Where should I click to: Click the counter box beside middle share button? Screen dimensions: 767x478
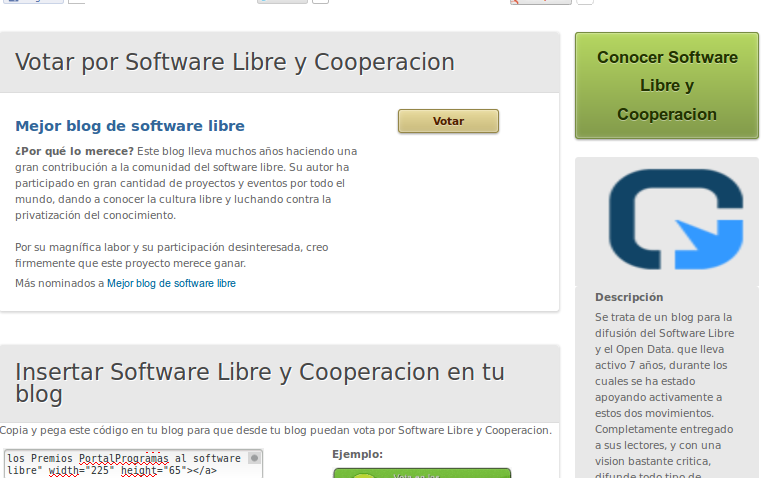click(x=320, y=1)
